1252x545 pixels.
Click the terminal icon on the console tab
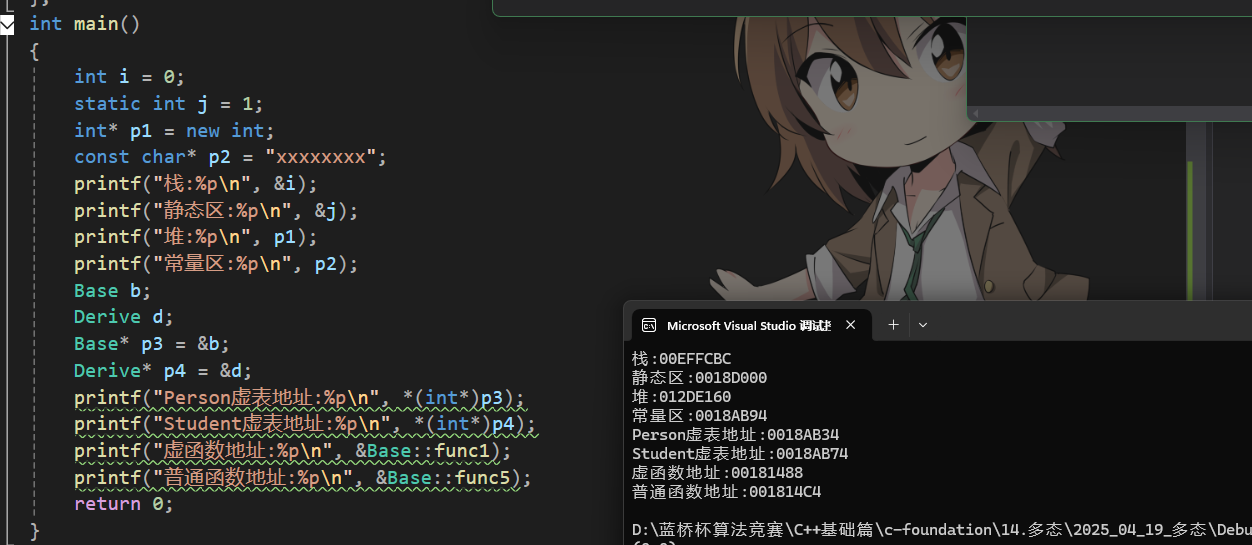tap(649, 325)
